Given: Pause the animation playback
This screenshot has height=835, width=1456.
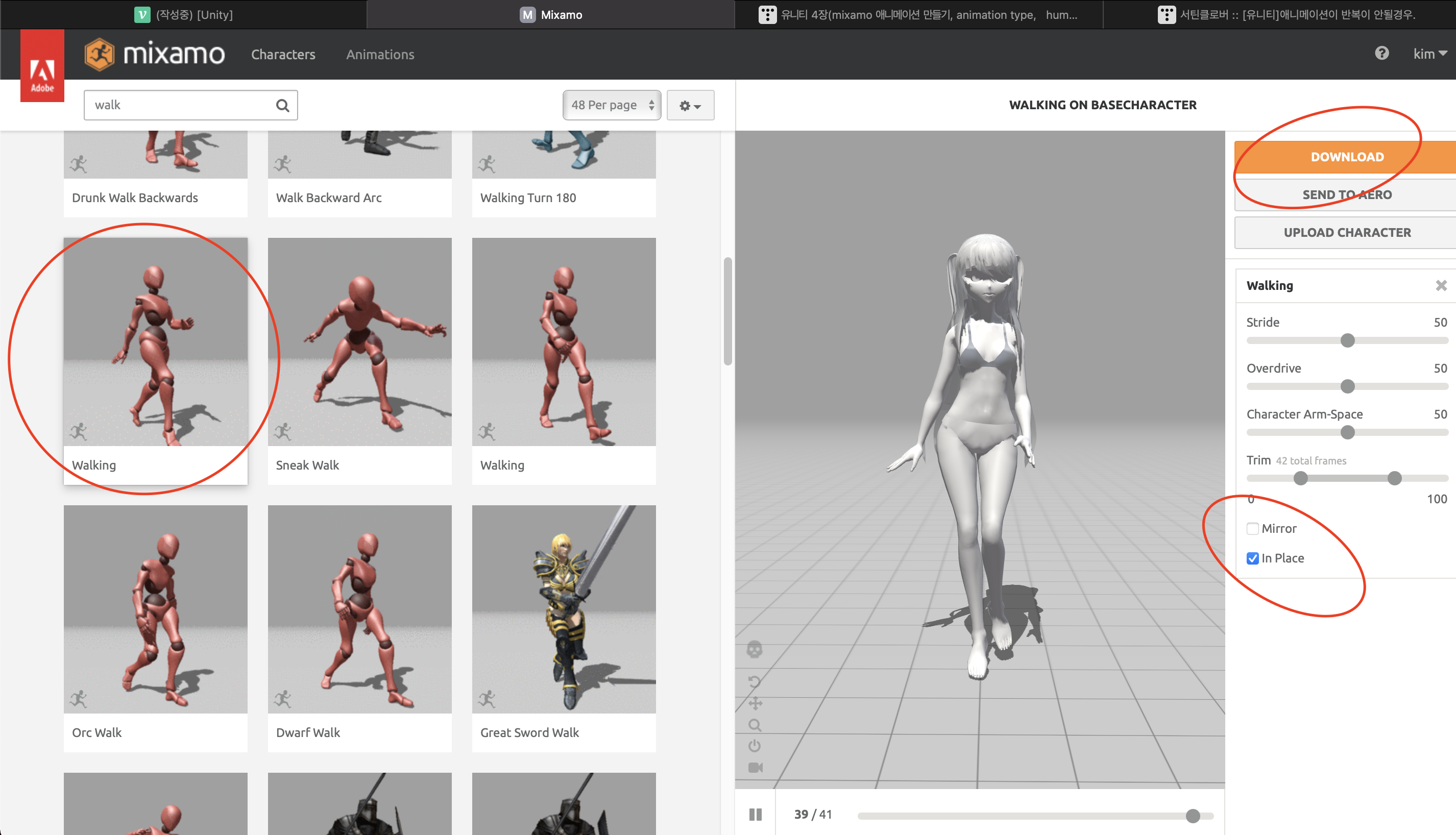Looking at the screenshot, I should 755,815.
